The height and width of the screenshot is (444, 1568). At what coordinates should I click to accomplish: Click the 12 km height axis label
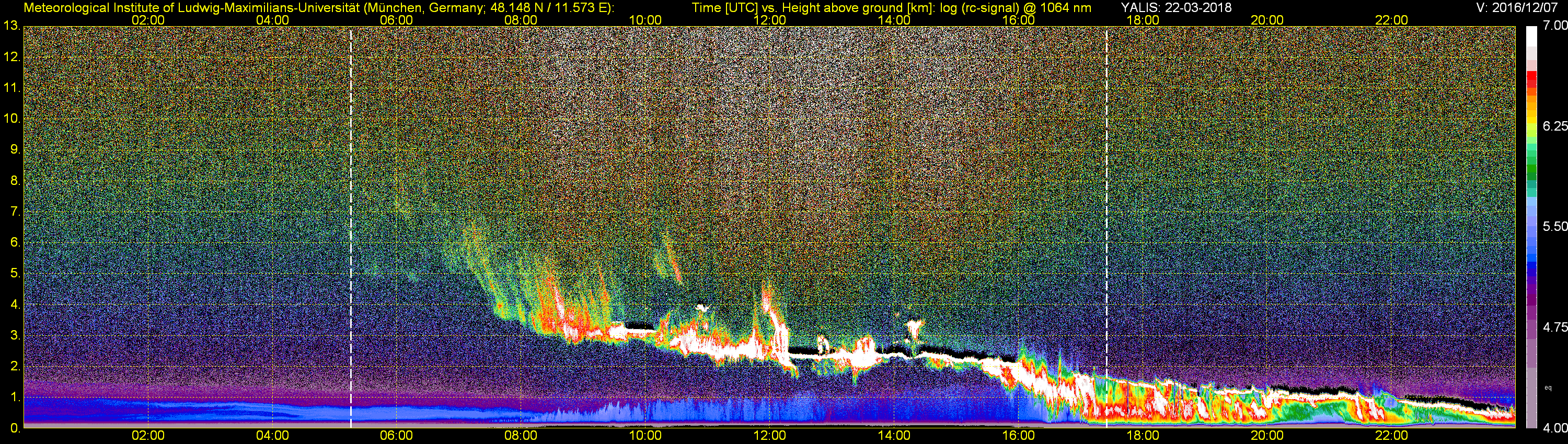pyautogui.click(x=11, y=57)
